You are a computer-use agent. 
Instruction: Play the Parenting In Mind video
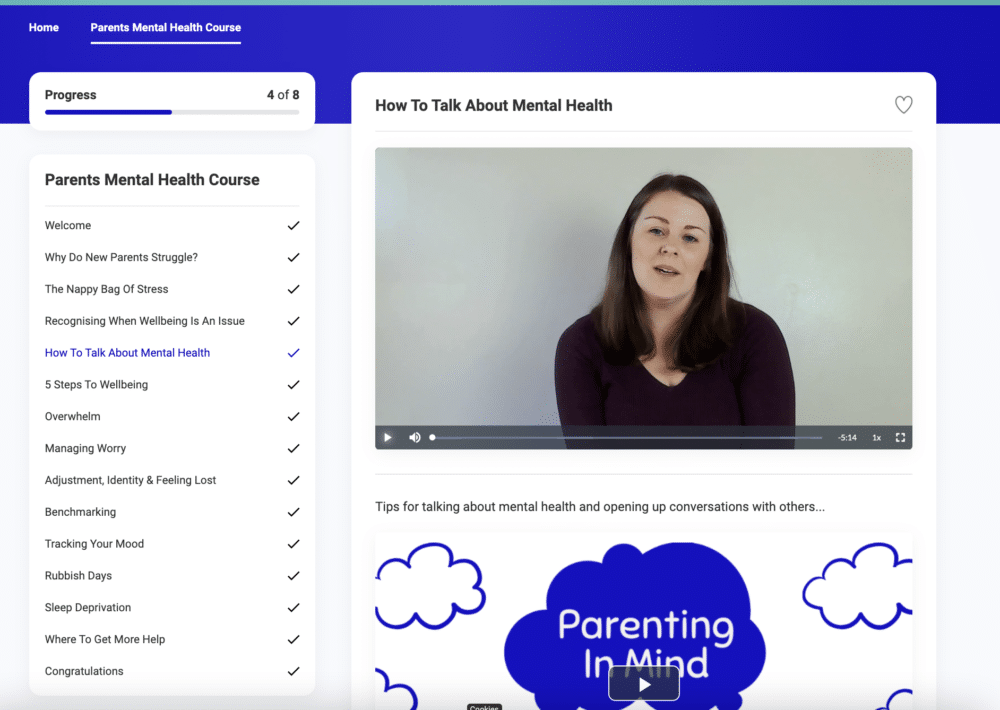[643, 684]
